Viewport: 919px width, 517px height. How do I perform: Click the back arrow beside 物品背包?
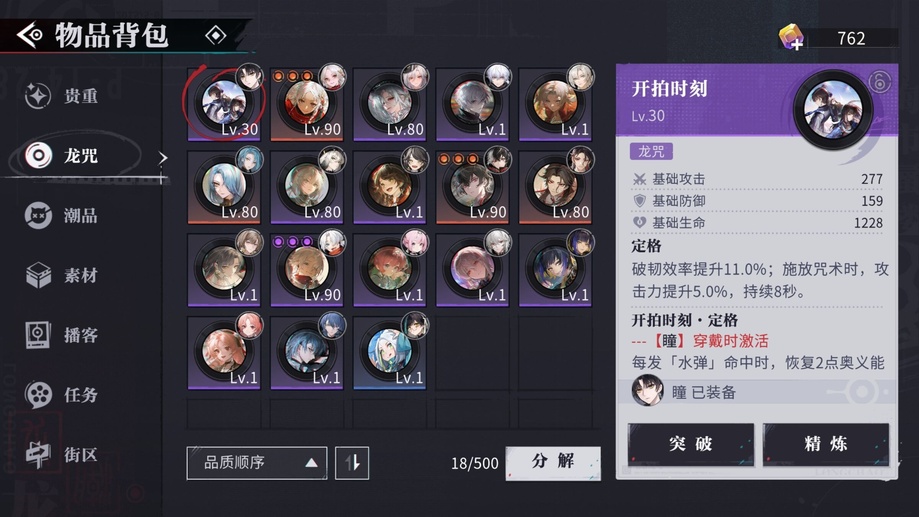coord(30,36)
